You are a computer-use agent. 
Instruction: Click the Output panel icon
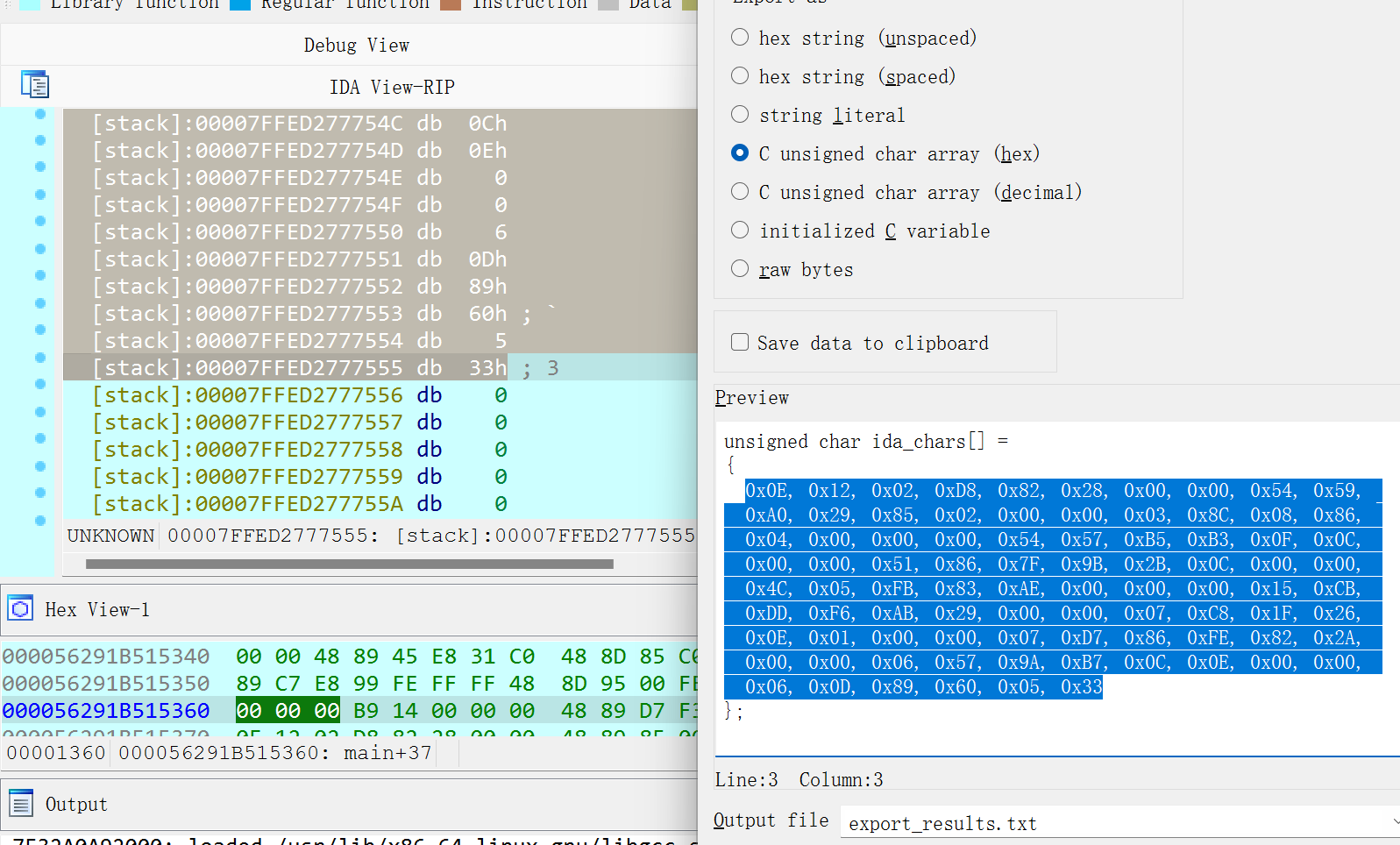pyautogui.click(x=20, y=803)
